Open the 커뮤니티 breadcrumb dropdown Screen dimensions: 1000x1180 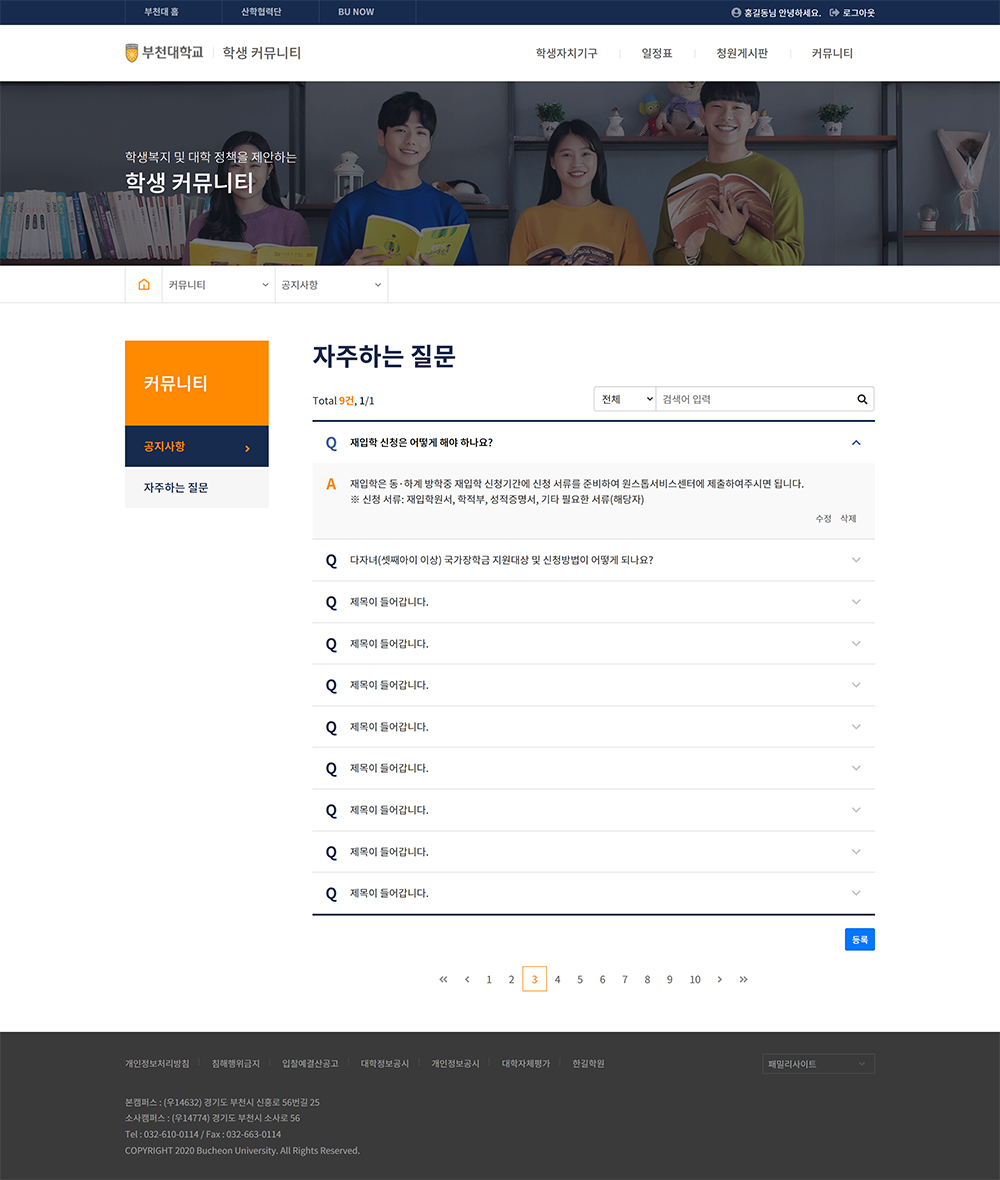[218, 284]
